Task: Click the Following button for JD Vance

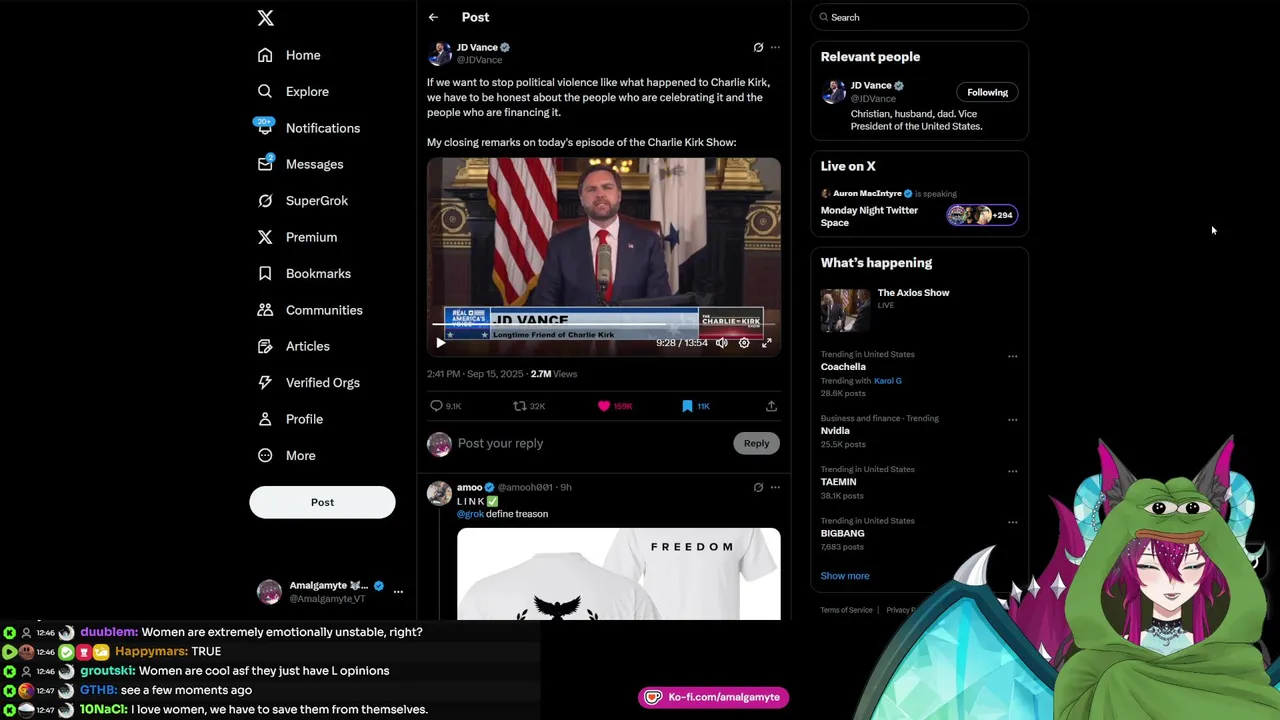Action: [987, 92]
